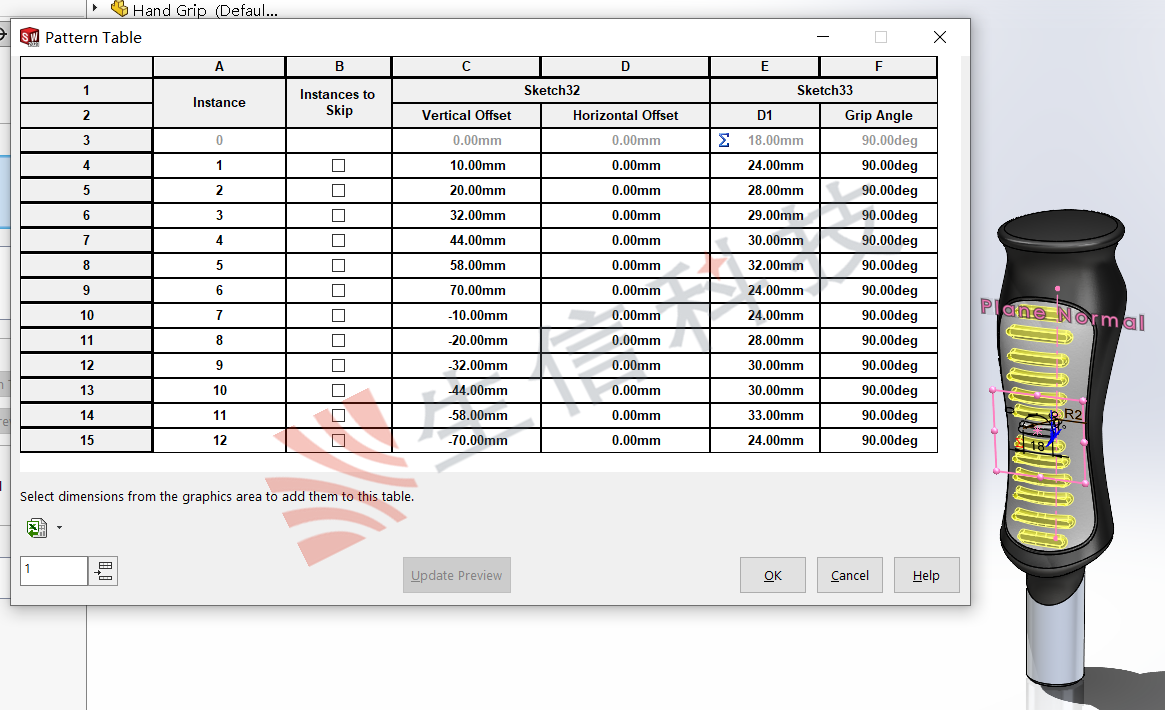Click the add instance rows icon

click(x=103, y=571)
